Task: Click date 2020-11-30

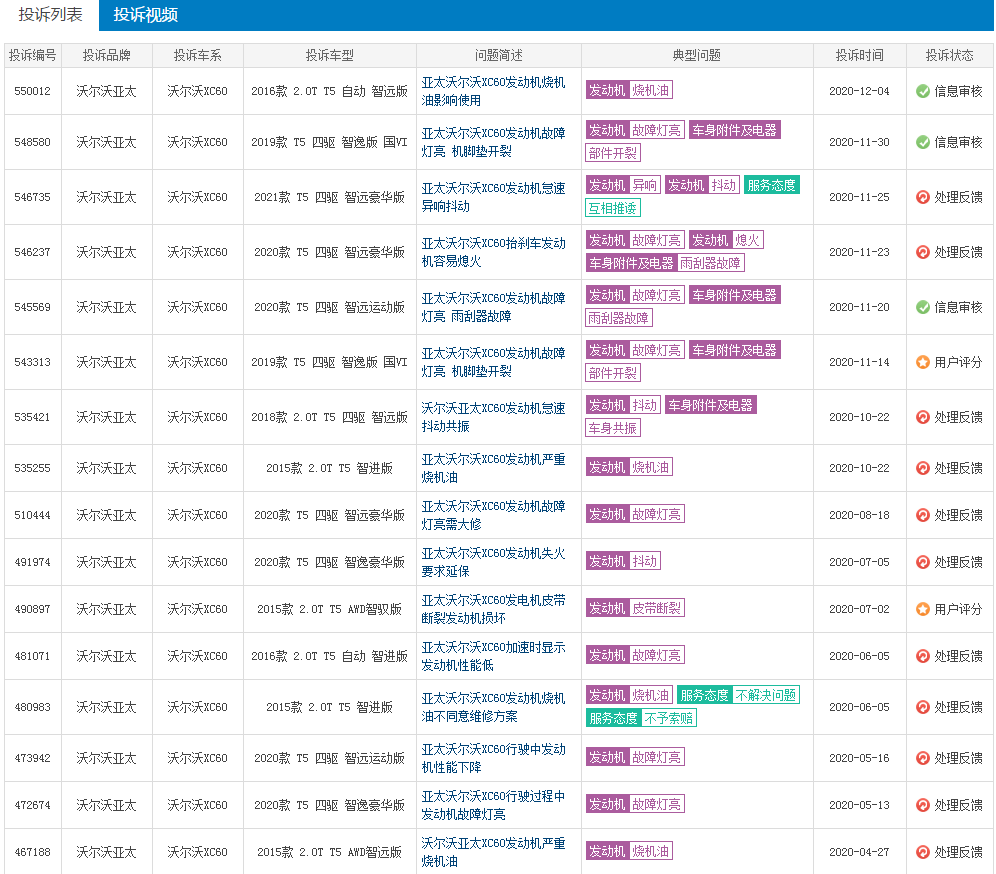Action: pyautogui.click(x=859, y=142)
